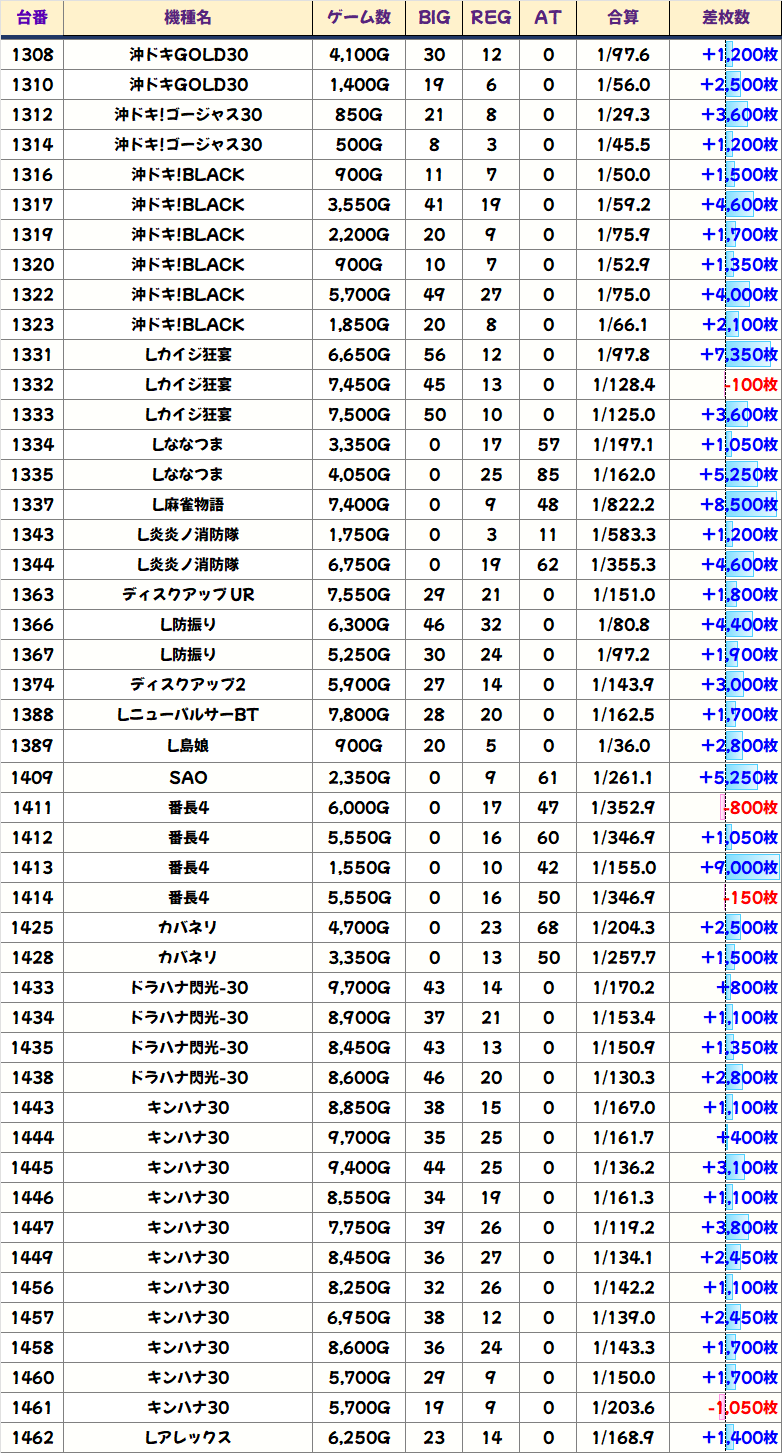
Task: Click SAO machine name in row 1409
Action: point(188,777)
